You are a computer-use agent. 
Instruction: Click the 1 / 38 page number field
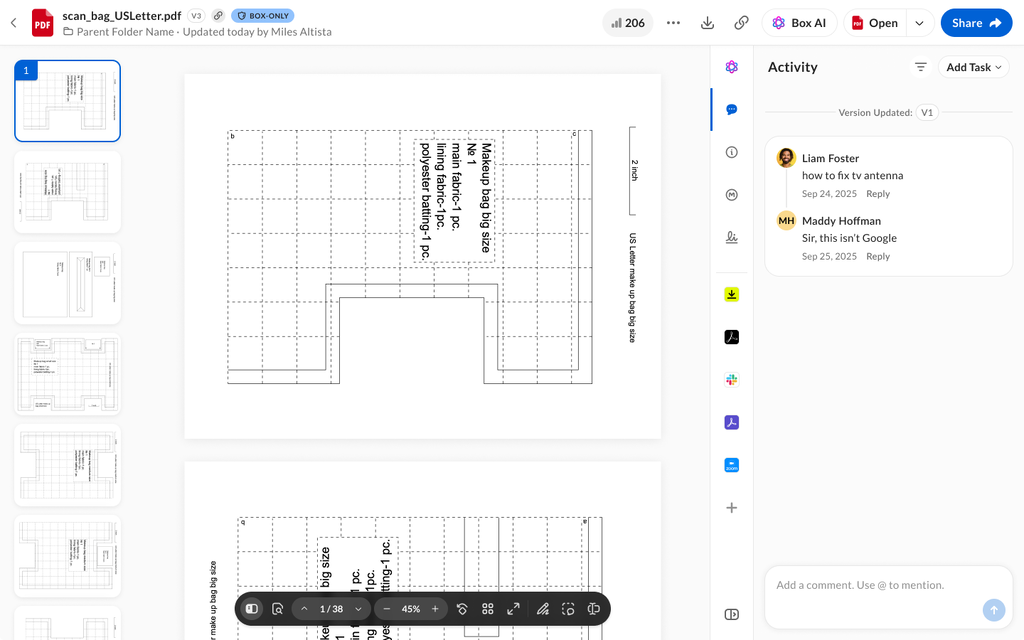331,609
